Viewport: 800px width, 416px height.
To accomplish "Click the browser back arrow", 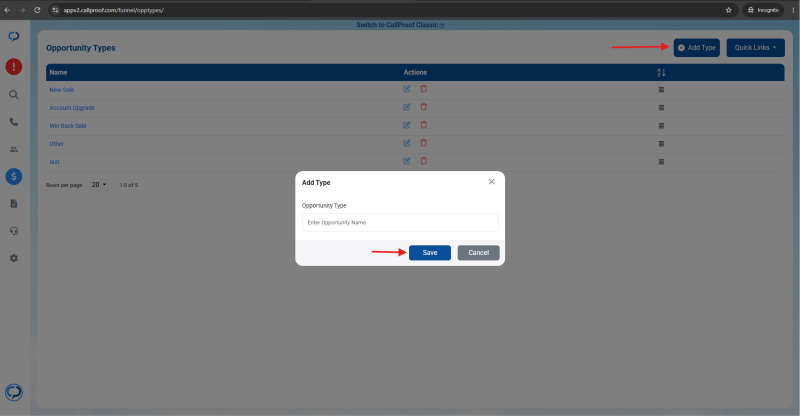I will (7, 10).
